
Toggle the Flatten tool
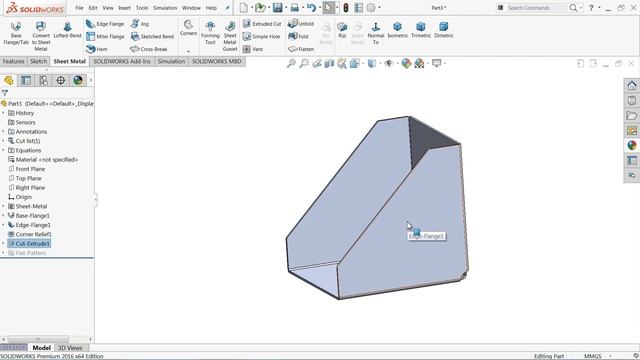301,49
